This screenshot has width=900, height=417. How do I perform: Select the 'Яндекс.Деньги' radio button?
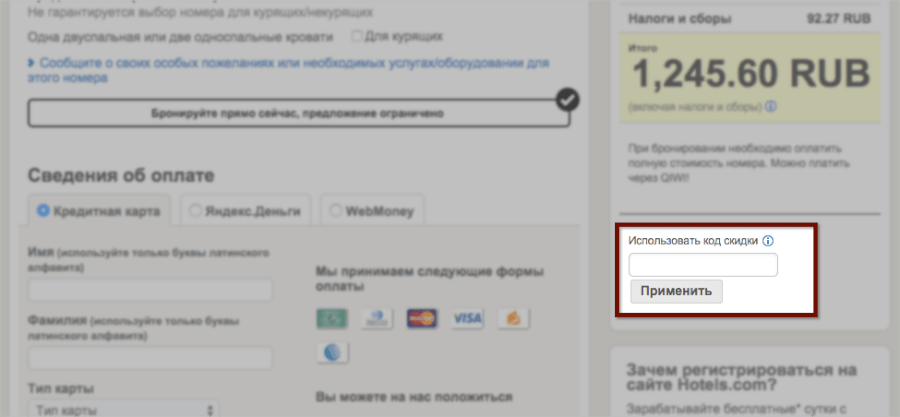click(x=195, y=211)
